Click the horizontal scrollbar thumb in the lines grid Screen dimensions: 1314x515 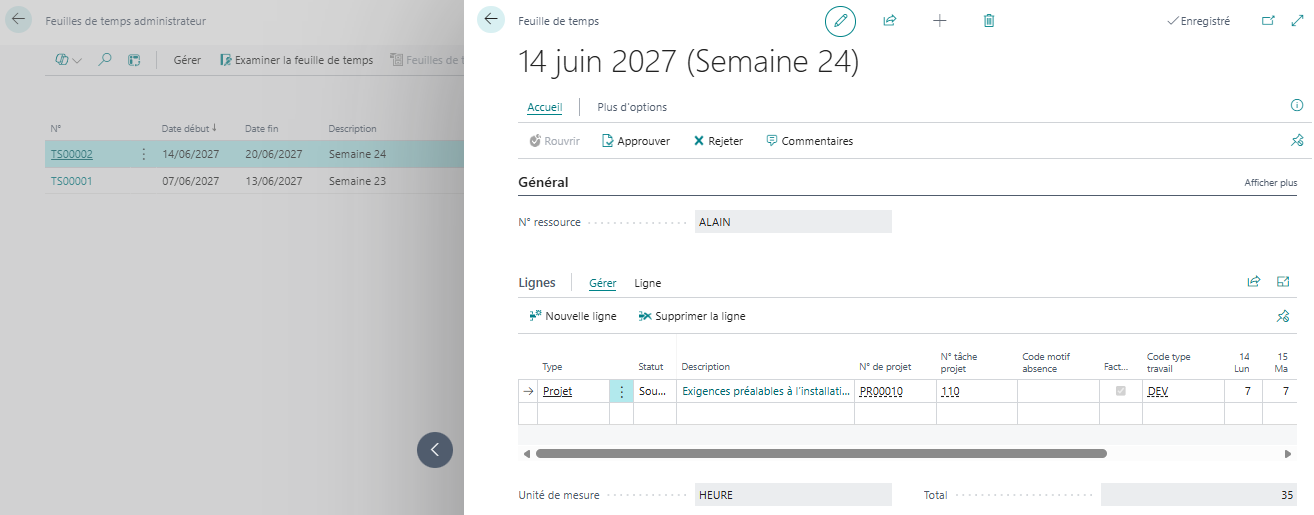click(821, 453)
